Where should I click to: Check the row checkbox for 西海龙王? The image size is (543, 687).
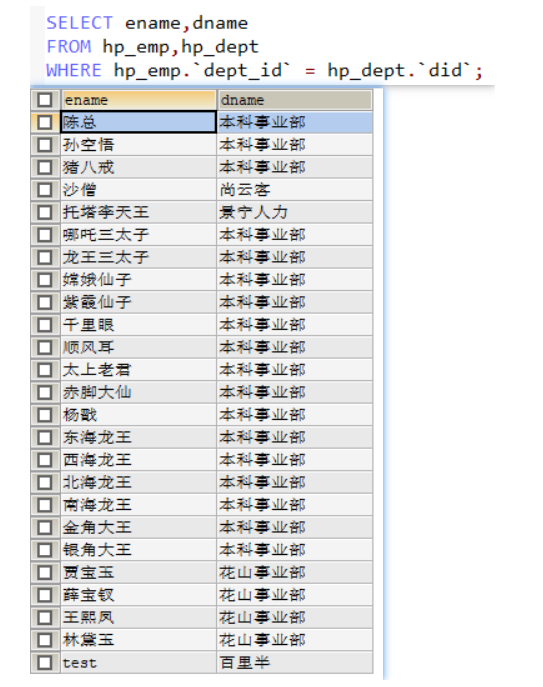[x=45, y=460]
